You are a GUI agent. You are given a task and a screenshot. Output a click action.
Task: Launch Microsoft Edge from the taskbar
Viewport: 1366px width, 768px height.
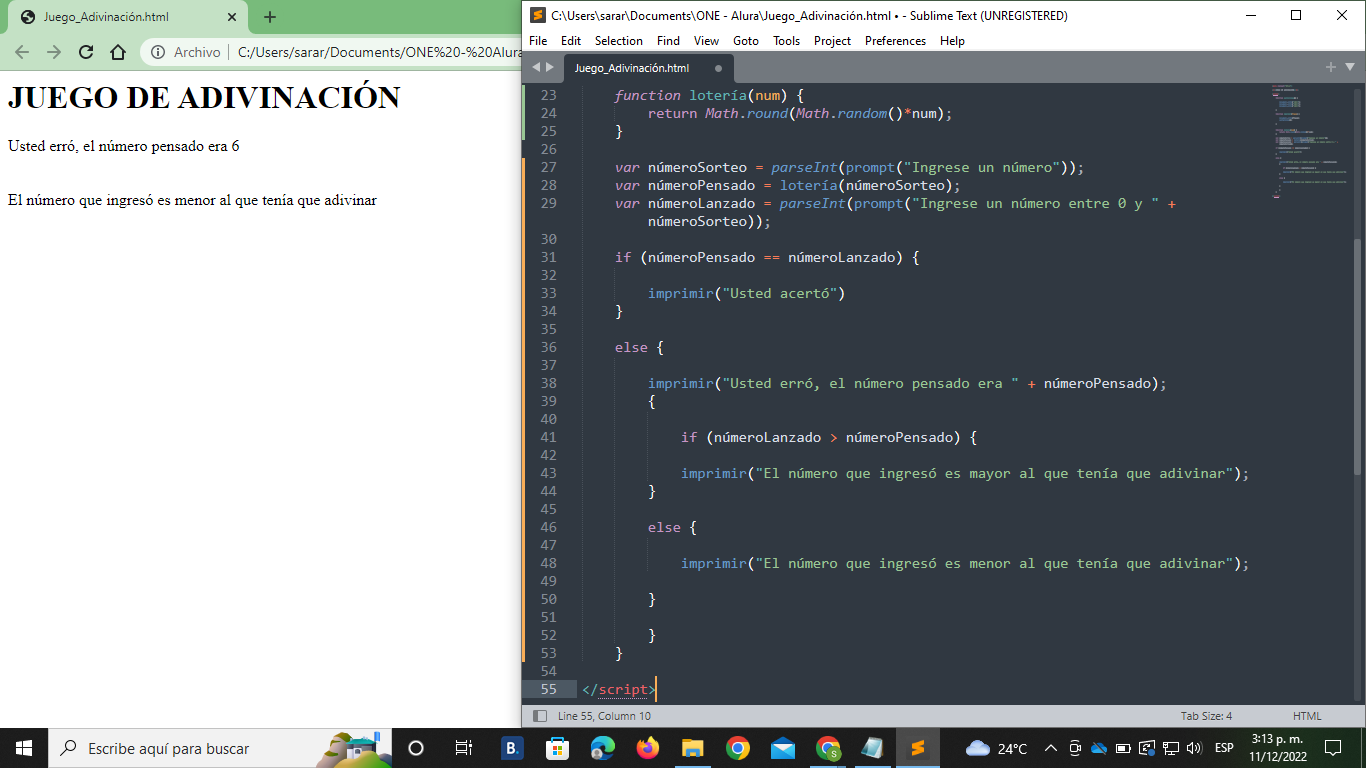tap(602, 748)
